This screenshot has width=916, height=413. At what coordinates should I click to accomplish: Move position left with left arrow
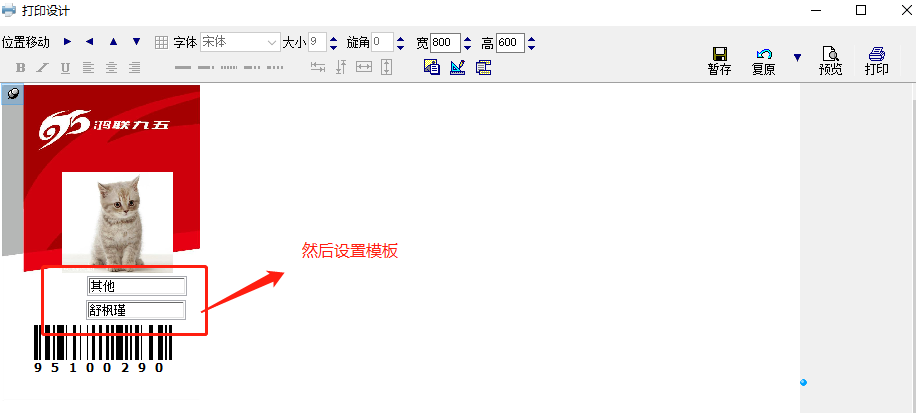click(90, 42)
